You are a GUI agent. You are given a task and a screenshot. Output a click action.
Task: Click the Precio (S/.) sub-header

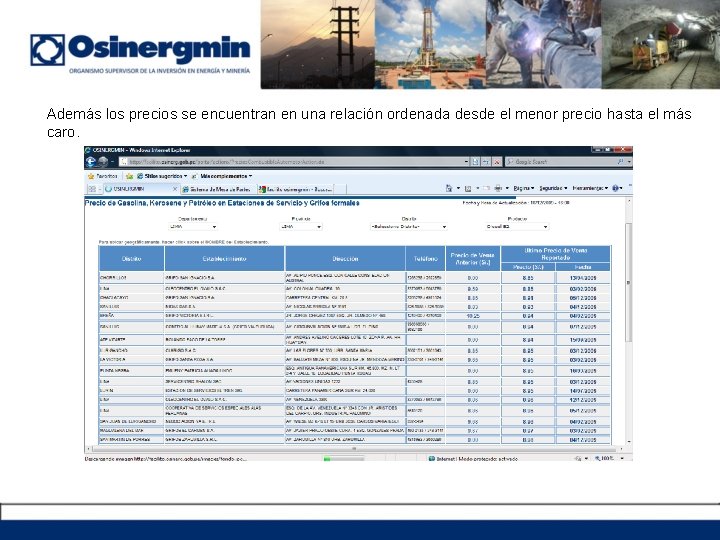[x=528, y=267]
